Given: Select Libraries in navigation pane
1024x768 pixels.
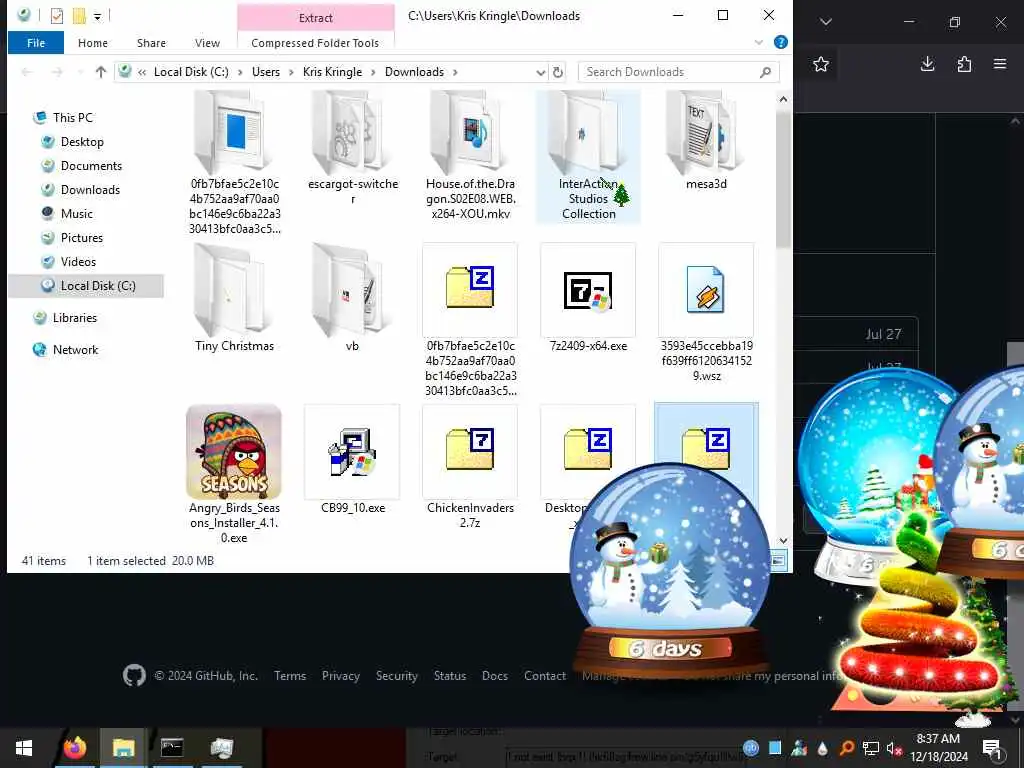Looking at the screenshot, I should click(74, 318).
